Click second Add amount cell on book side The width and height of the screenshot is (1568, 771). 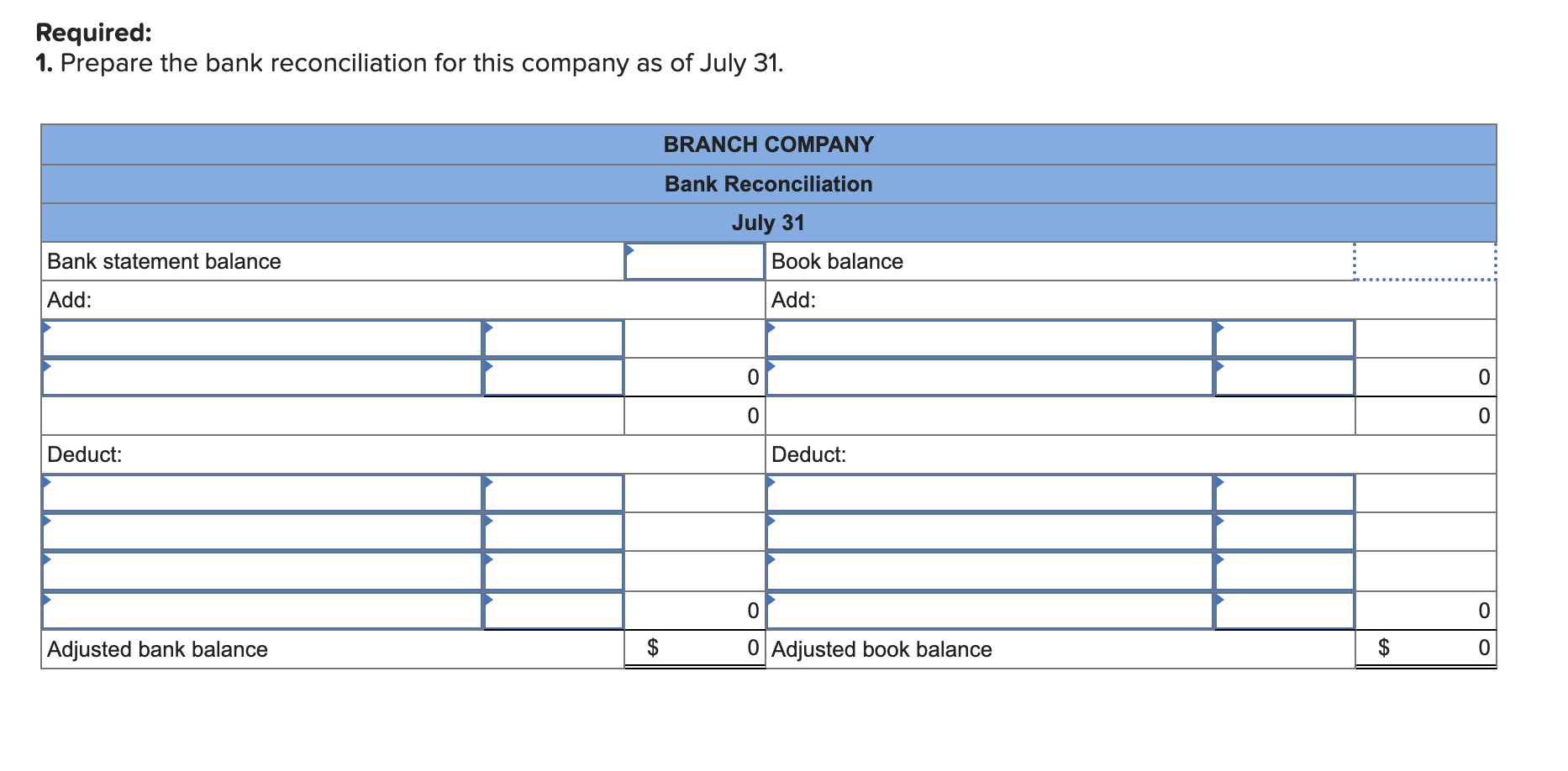(x=1285, y=377)
